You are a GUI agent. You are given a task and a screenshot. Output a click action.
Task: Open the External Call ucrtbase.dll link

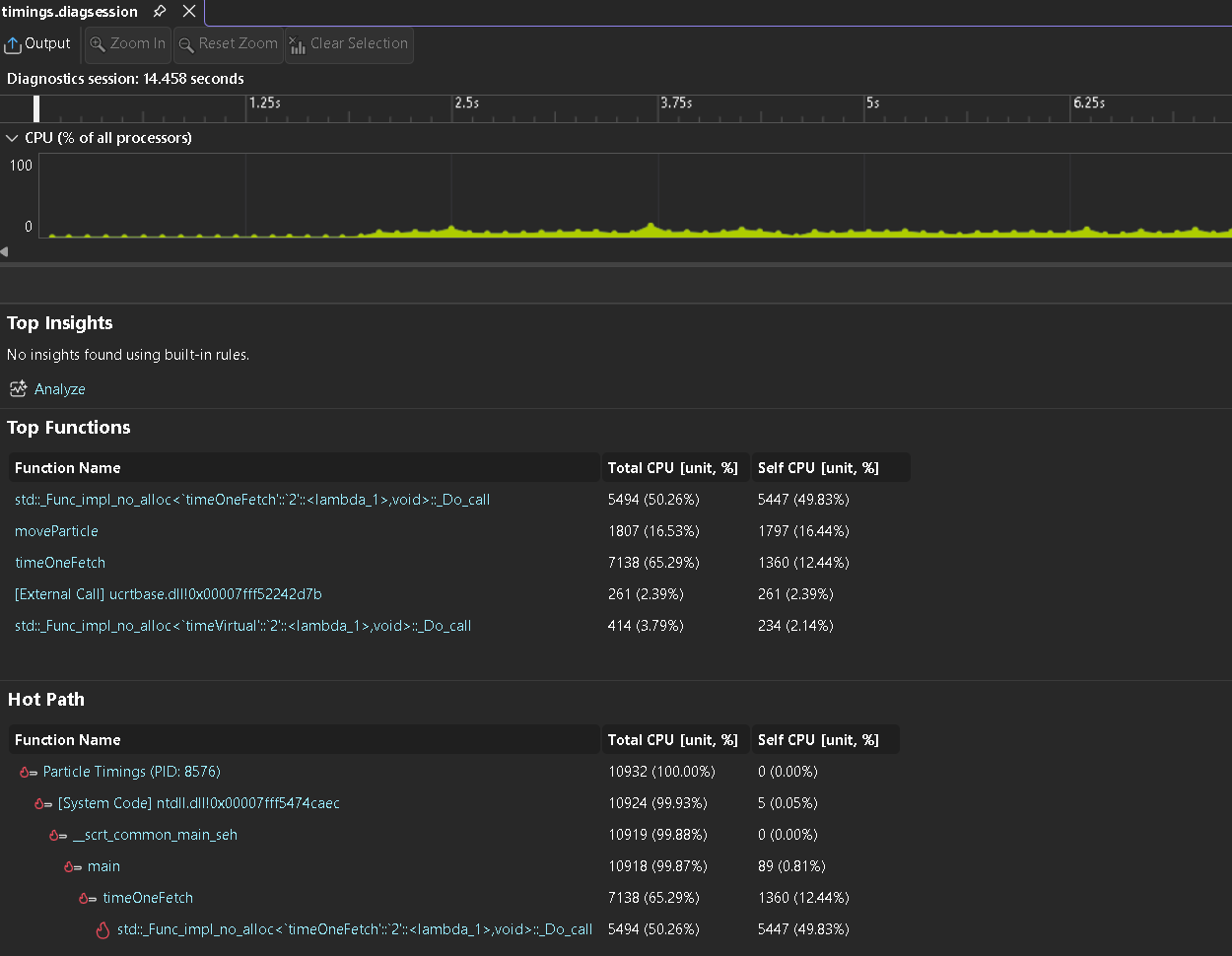click(x=169, y=594)
